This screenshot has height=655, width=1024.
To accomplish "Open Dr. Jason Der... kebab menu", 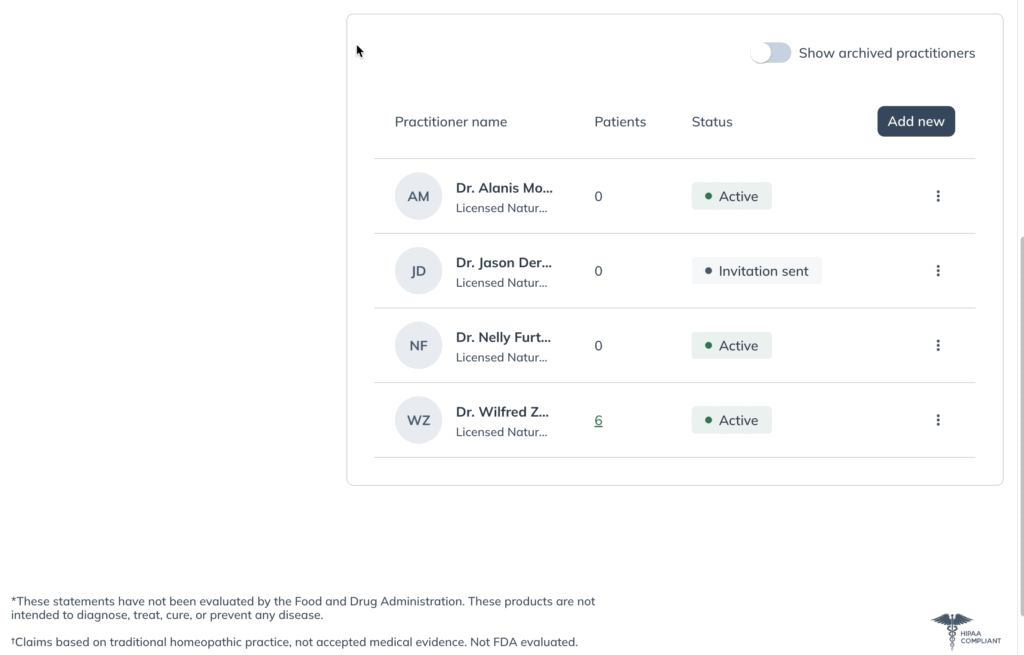I will coord(938,270).
